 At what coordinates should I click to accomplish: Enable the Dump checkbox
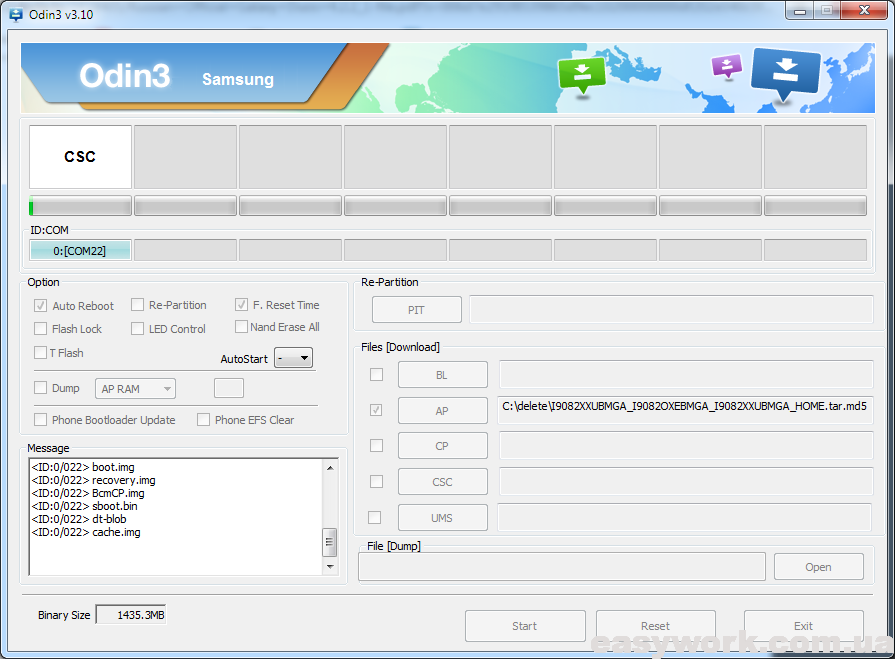click(x=41, y=388)
